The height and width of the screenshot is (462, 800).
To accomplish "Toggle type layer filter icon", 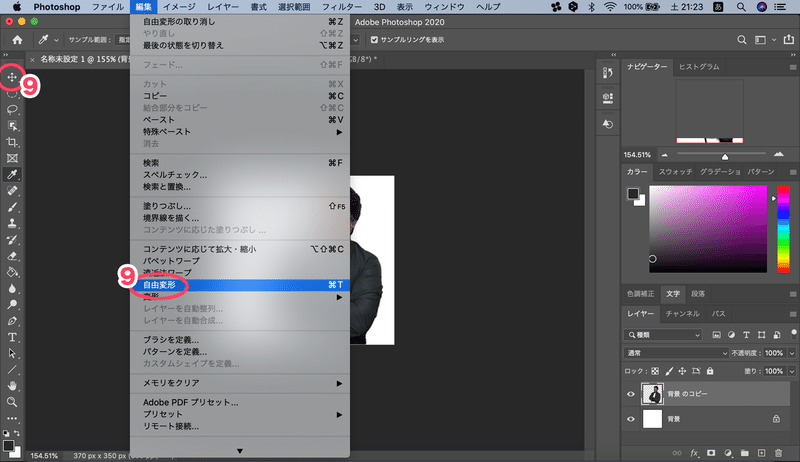I will [746, 335].
